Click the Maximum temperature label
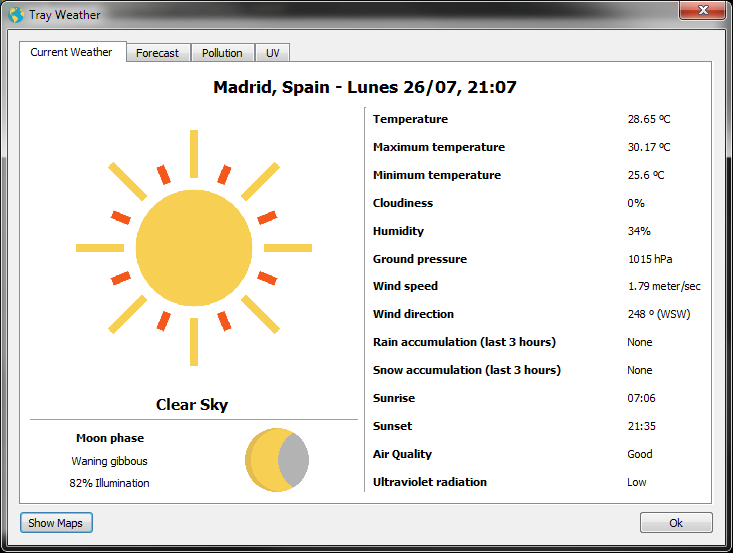733x553 pixels. pyautogui.click(x=438, y=147)
